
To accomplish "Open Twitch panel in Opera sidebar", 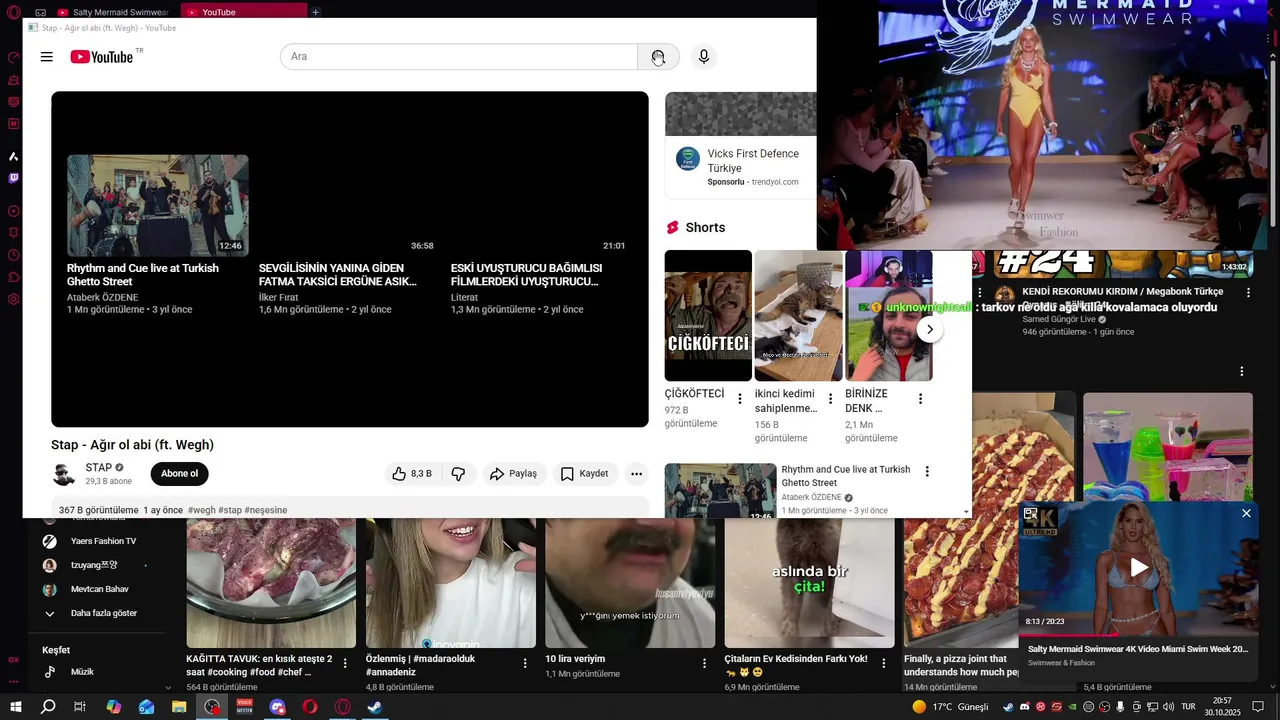I will [x=14, y=178].
